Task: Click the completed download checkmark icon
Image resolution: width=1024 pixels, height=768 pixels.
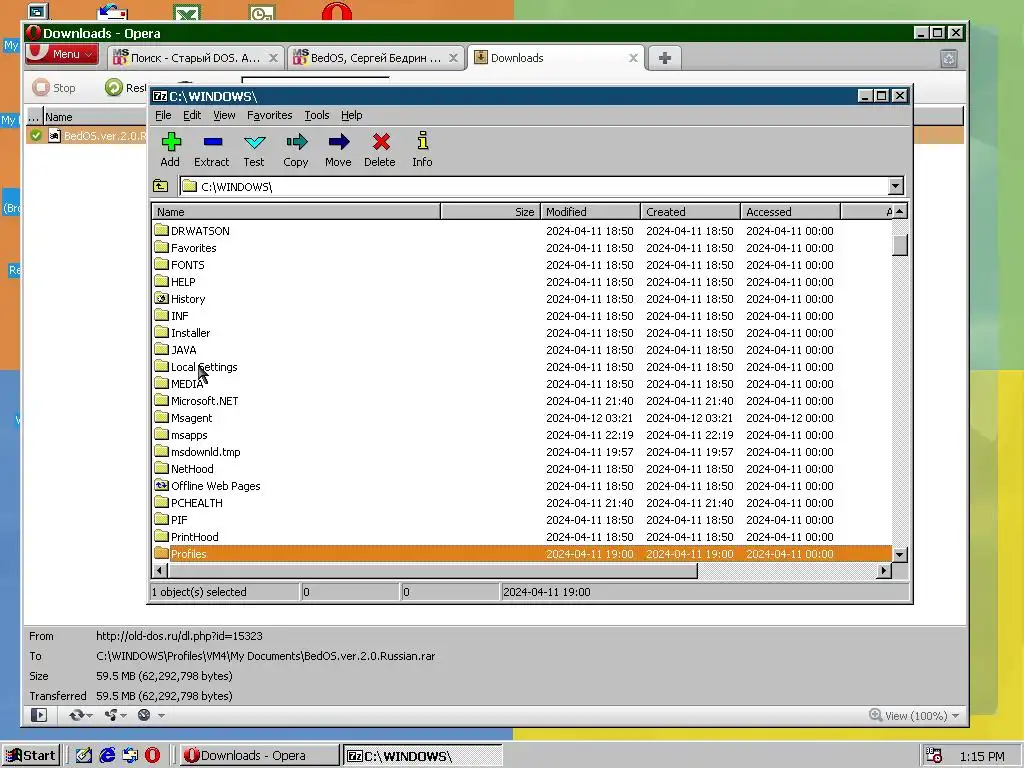Action: 36,135
